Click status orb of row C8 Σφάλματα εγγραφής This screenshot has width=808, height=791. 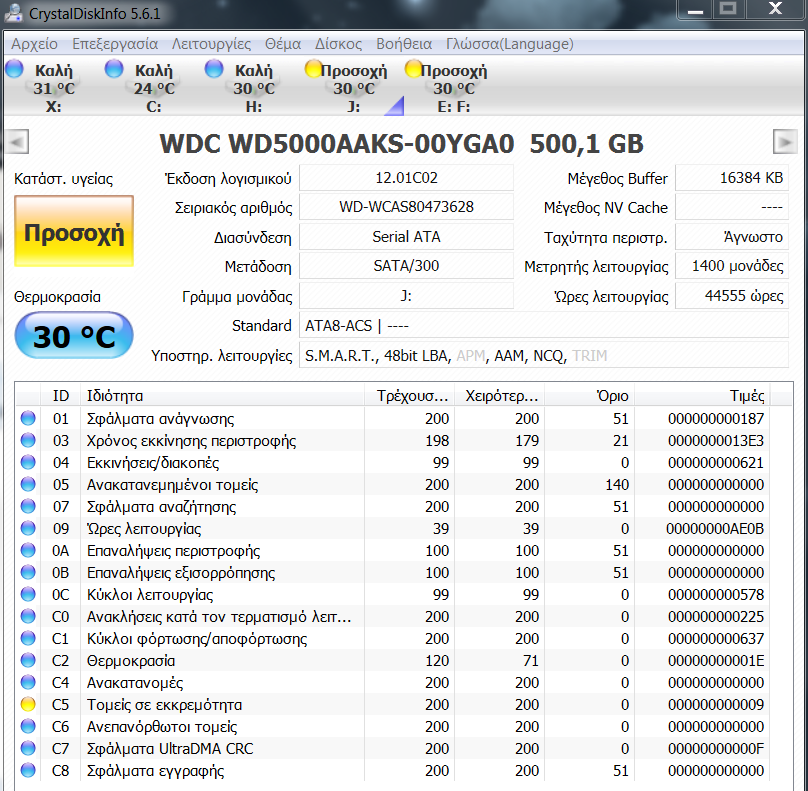pyautogui.click(x=28, y=770)
